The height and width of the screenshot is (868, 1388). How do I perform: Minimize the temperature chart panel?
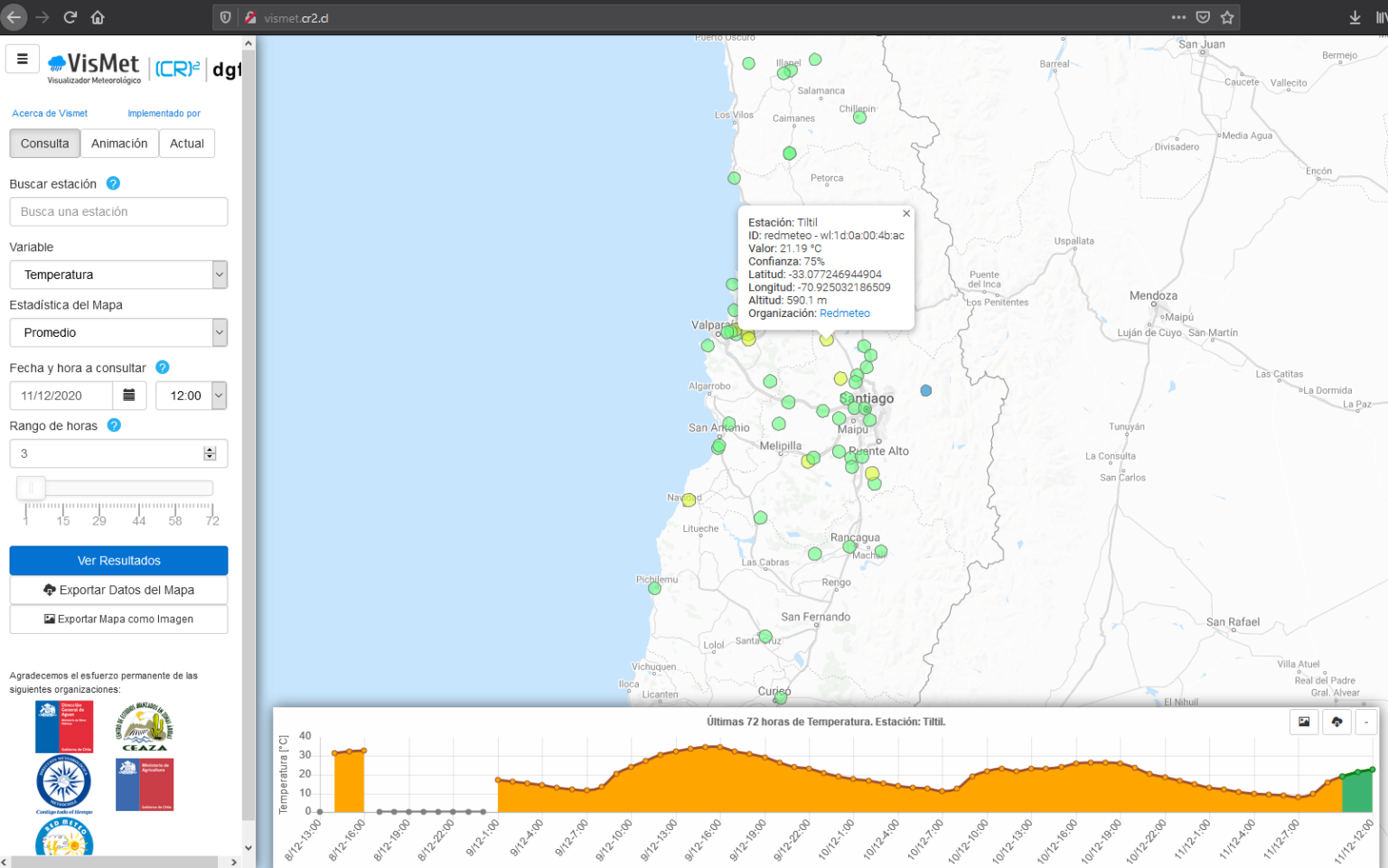click(x=1366, y=722)
